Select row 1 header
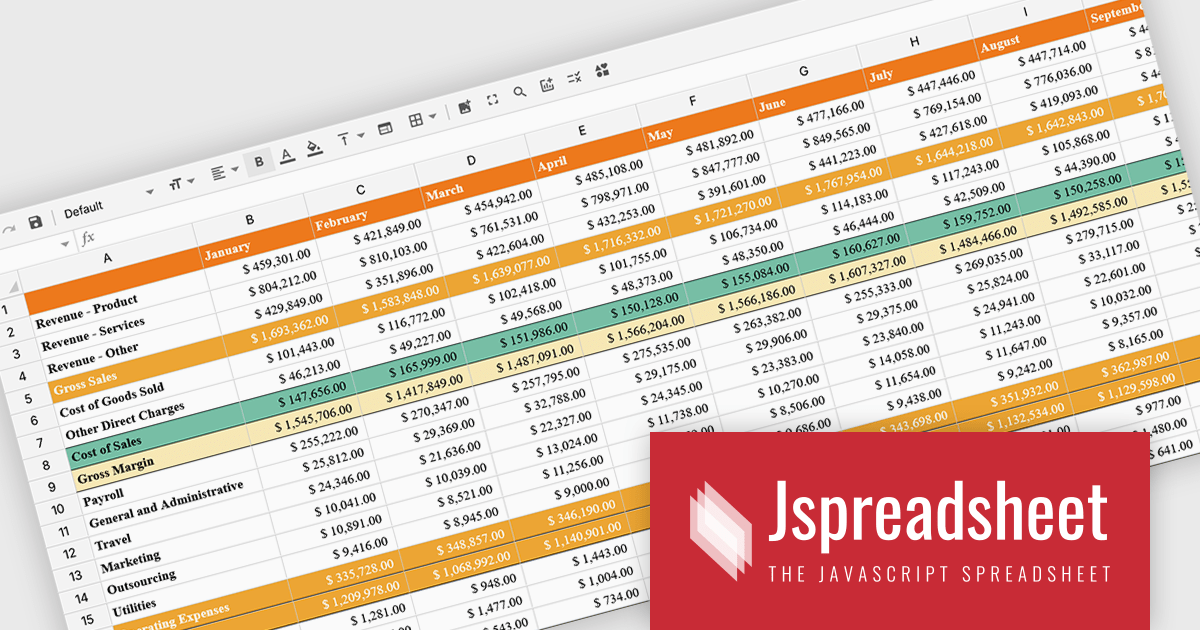 tap(13, 310)
